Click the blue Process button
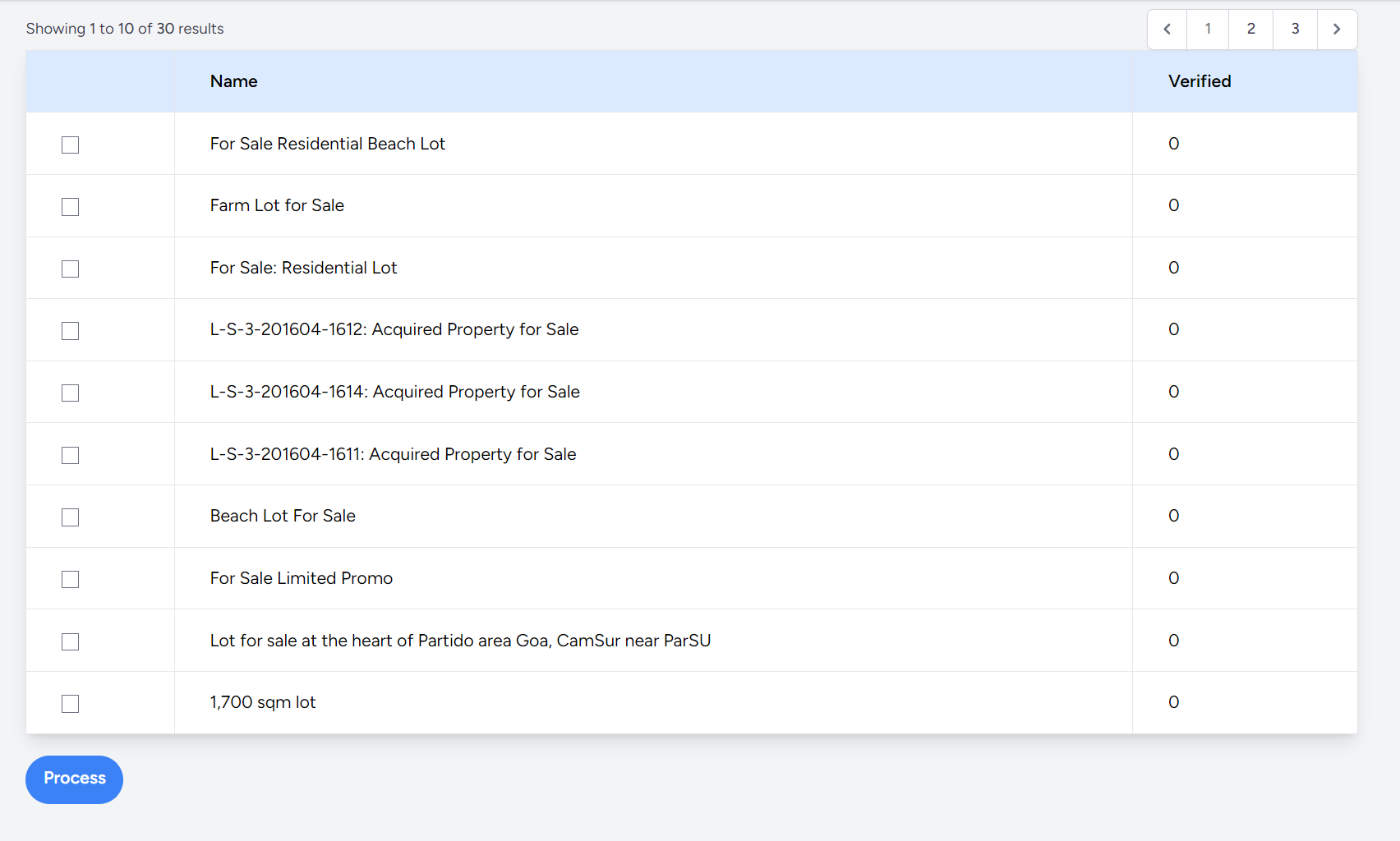Image resolution: width=1400 pixels, height=841 pixels. [x=74, y=779]
